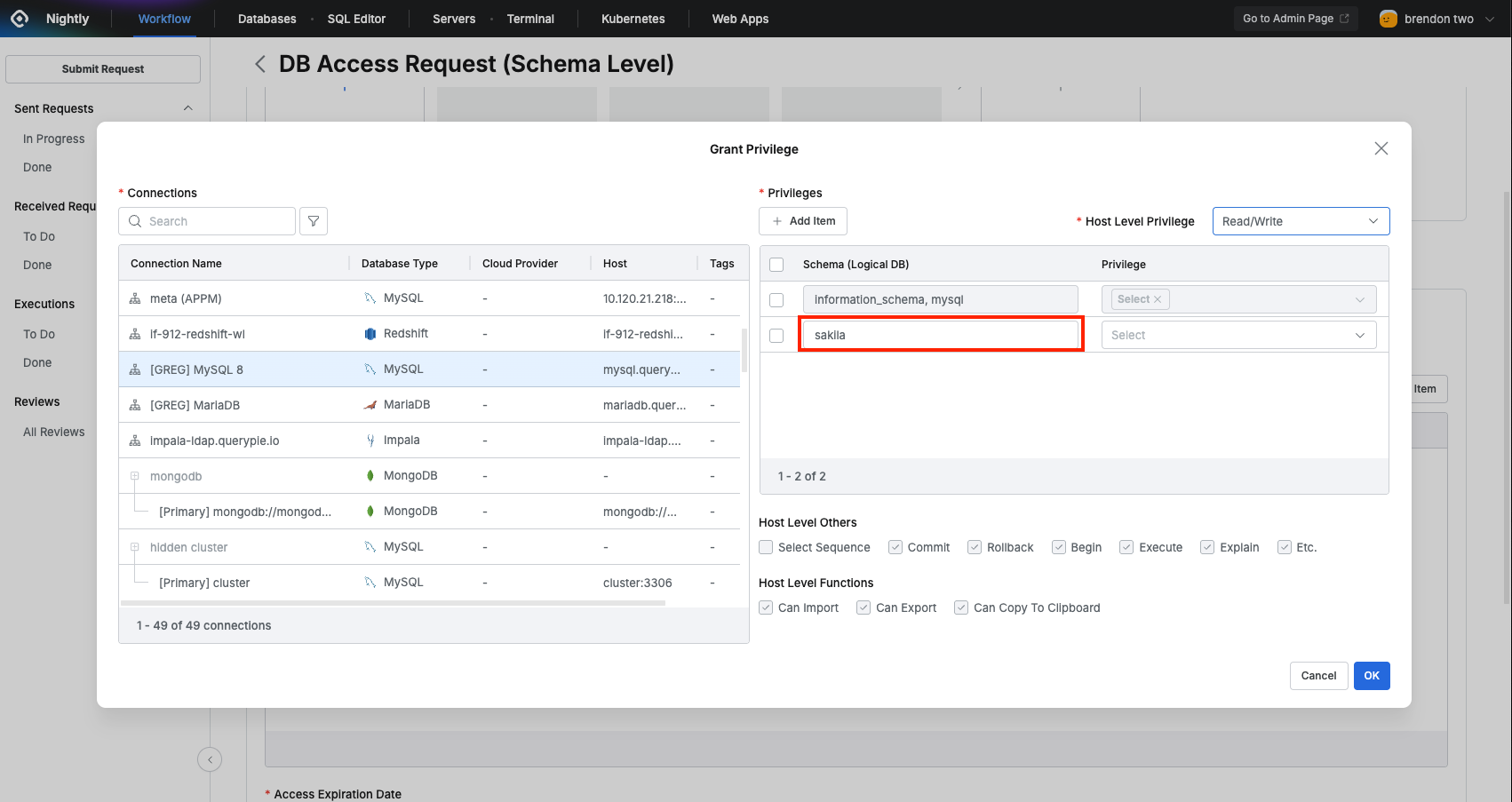Click the MariaDB database type icon
The height and width of the screenshot is (802, 1512).
click(x=370, y=405)
